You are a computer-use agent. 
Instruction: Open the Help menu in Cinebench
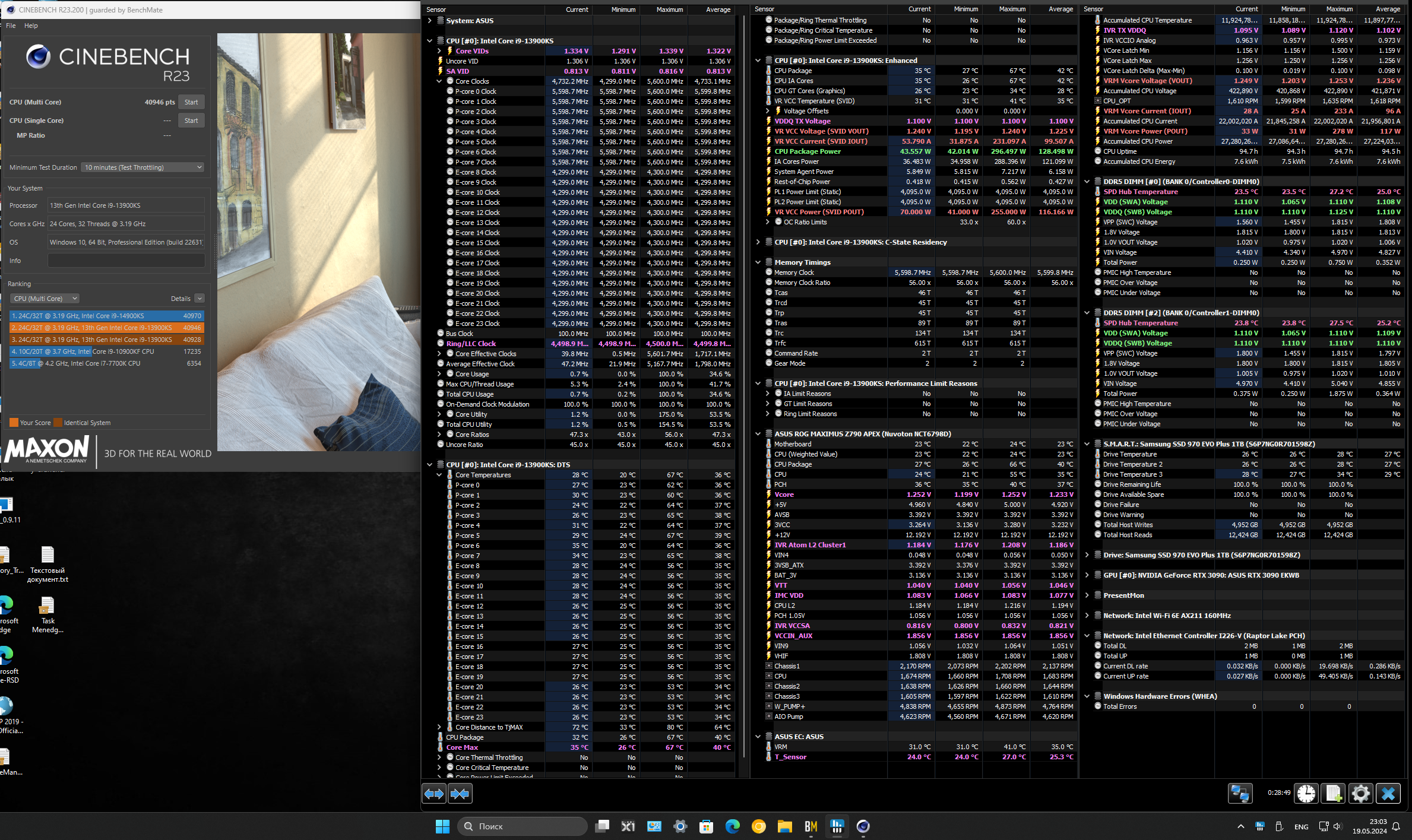(x=31, y=26)
